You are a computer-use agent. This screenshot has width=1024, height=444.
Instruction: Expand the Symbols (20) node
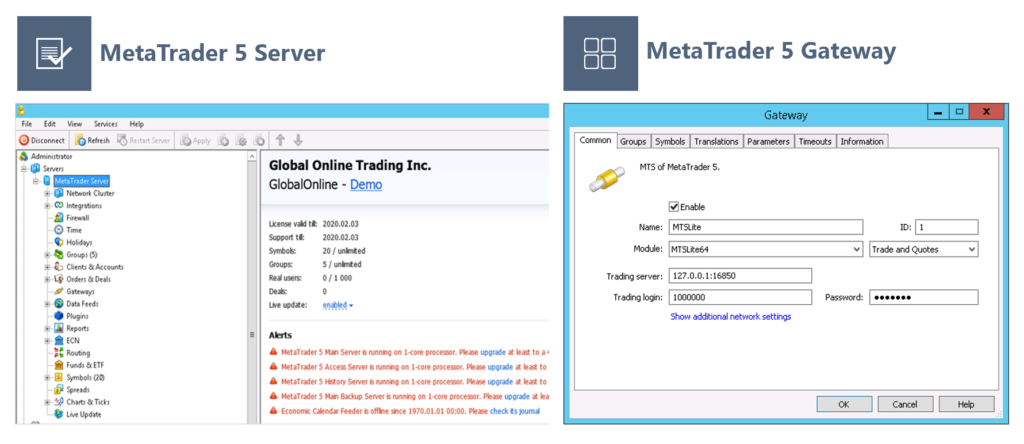(x=47, y=377)
